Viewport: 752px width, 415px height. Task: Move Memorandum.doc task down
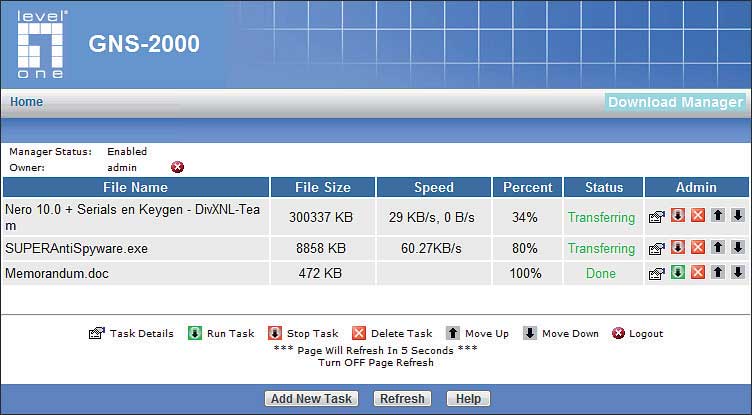[738, 273]
